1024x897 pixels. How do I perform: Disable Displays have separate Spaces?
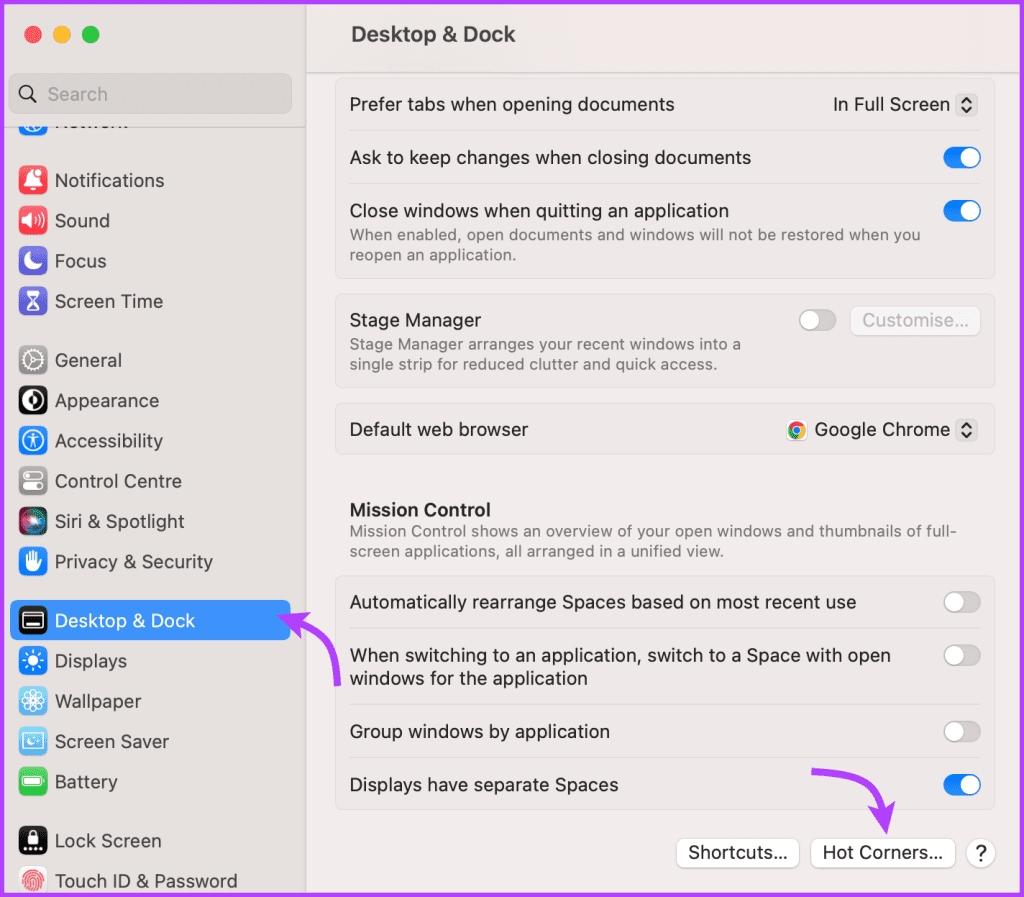point(961,785)
